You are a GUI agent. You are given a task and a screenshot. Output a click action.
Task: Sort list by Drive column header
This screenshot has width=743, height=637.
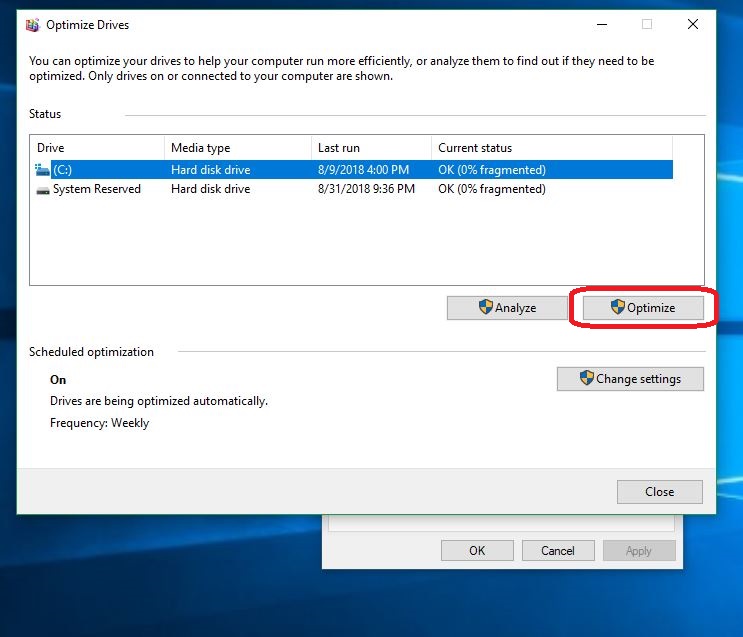(97, 148)
